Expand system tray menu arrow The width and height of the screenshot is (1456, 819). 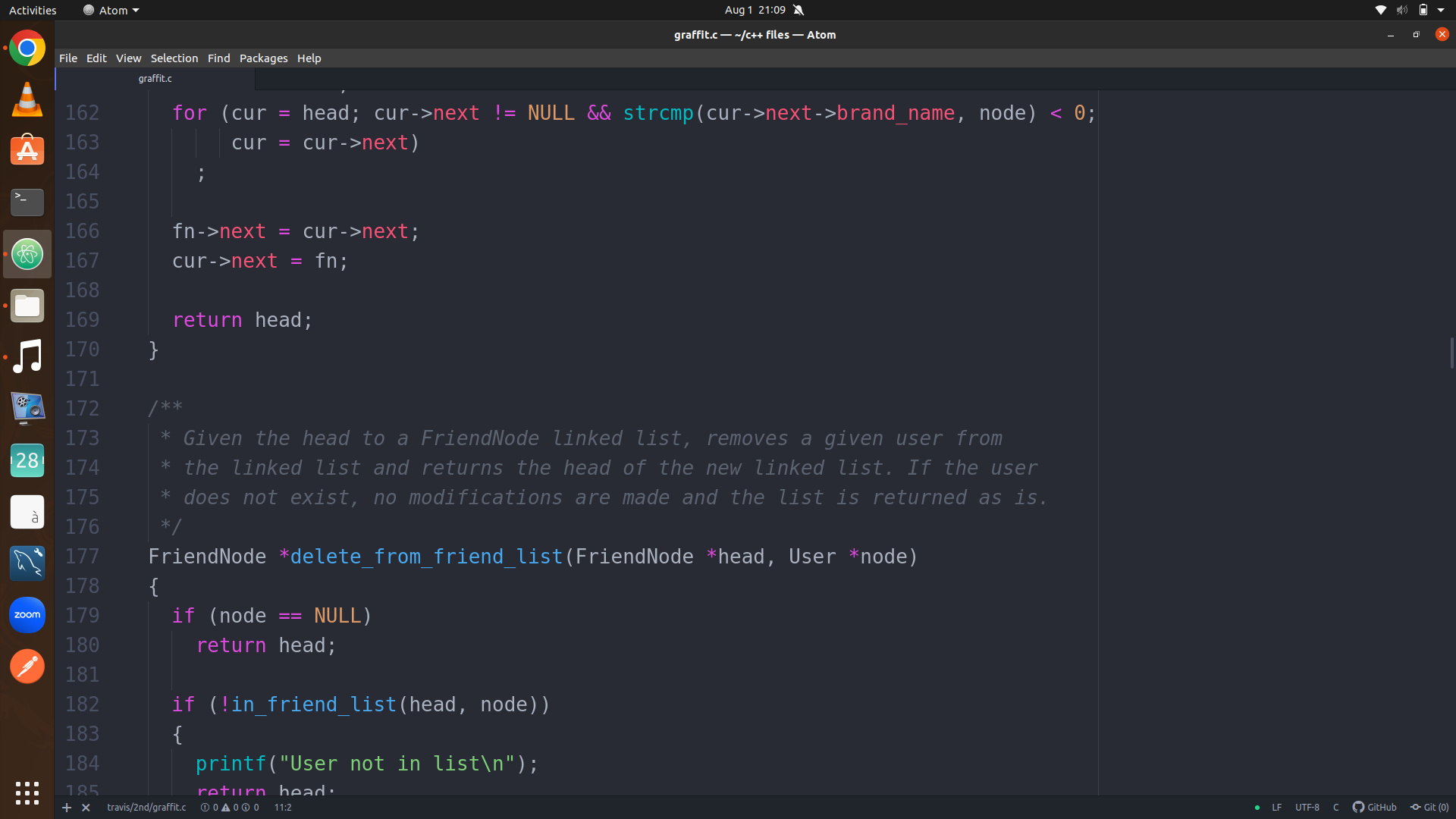1441,10
